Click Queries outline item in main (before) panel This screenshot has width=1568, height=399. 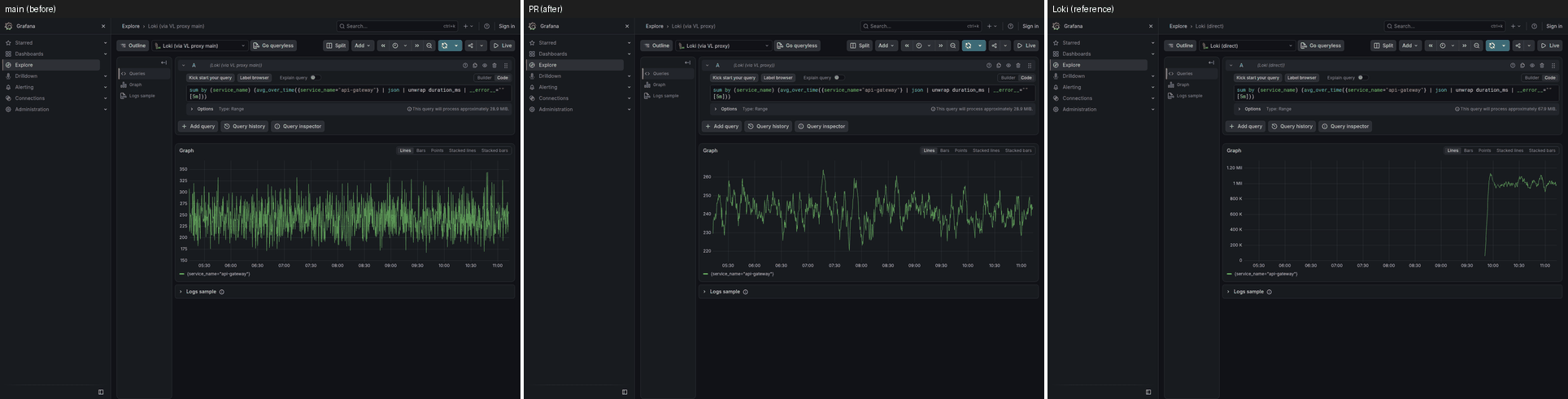(x=144, y=73)
